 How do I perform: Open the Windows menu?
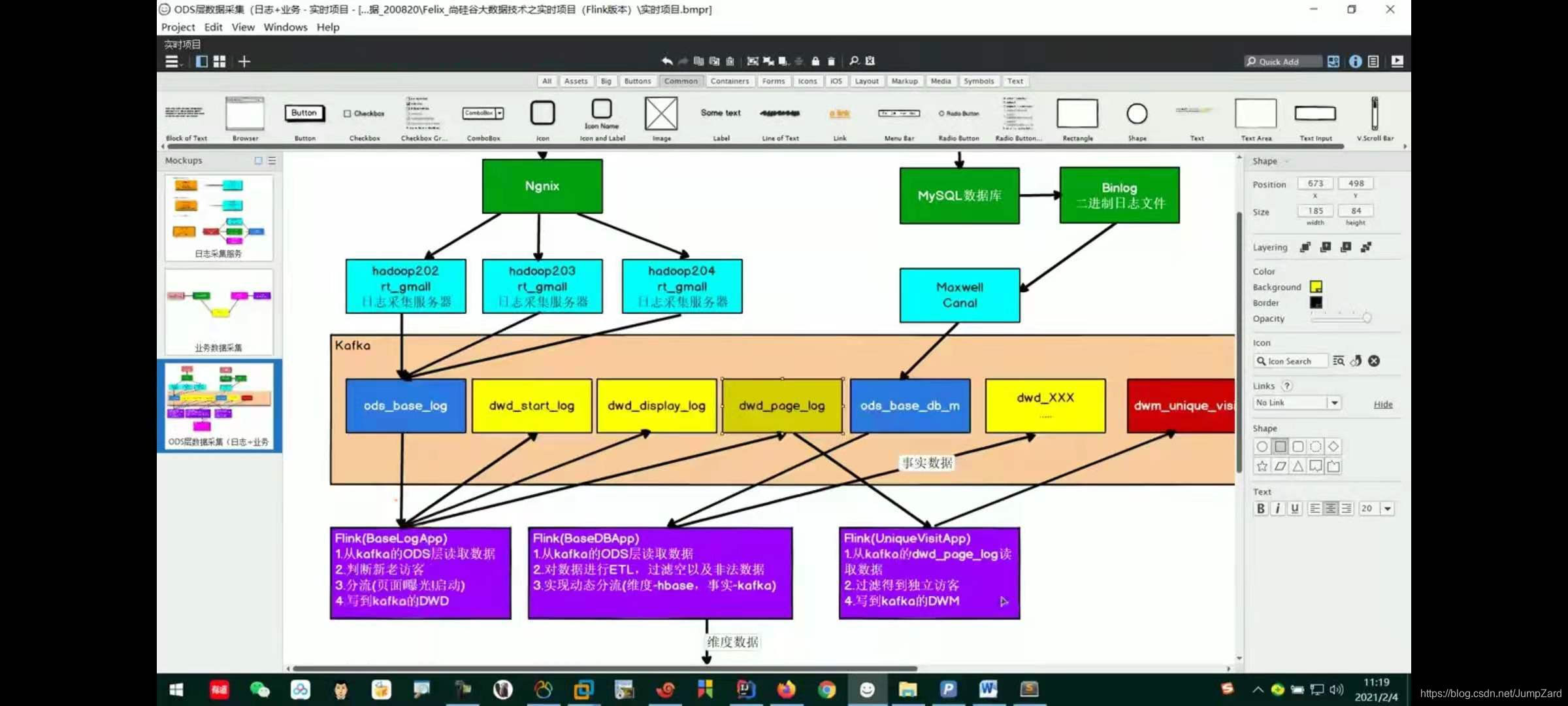(285, 27)
